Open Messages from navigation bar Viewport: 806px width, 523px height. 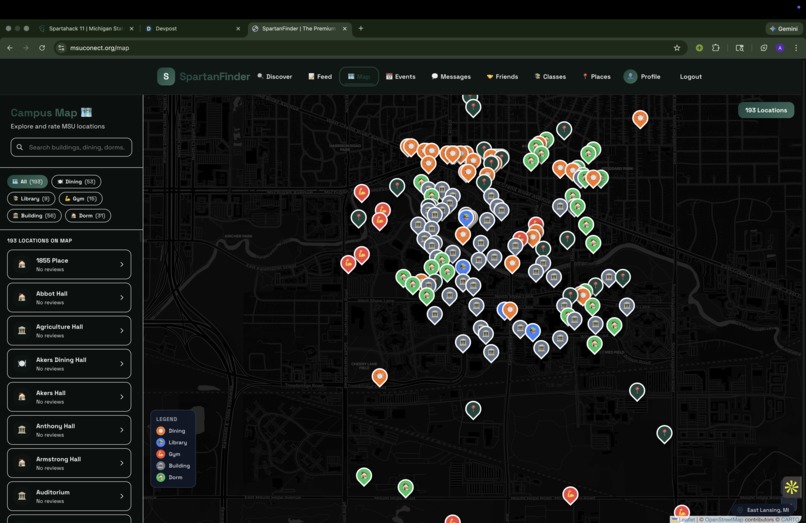(451, 77)
